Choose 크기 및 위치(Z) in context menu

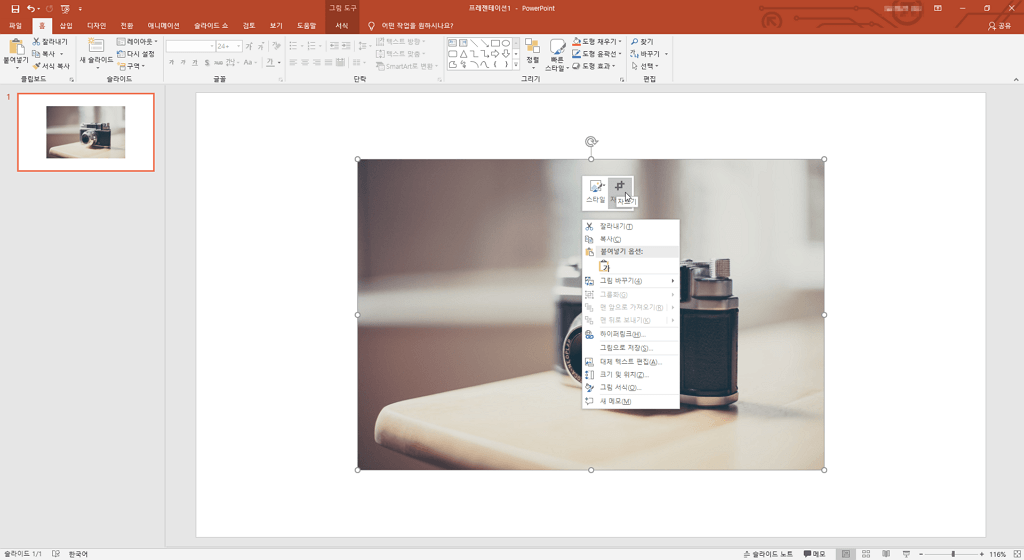[x=630, y=375]
